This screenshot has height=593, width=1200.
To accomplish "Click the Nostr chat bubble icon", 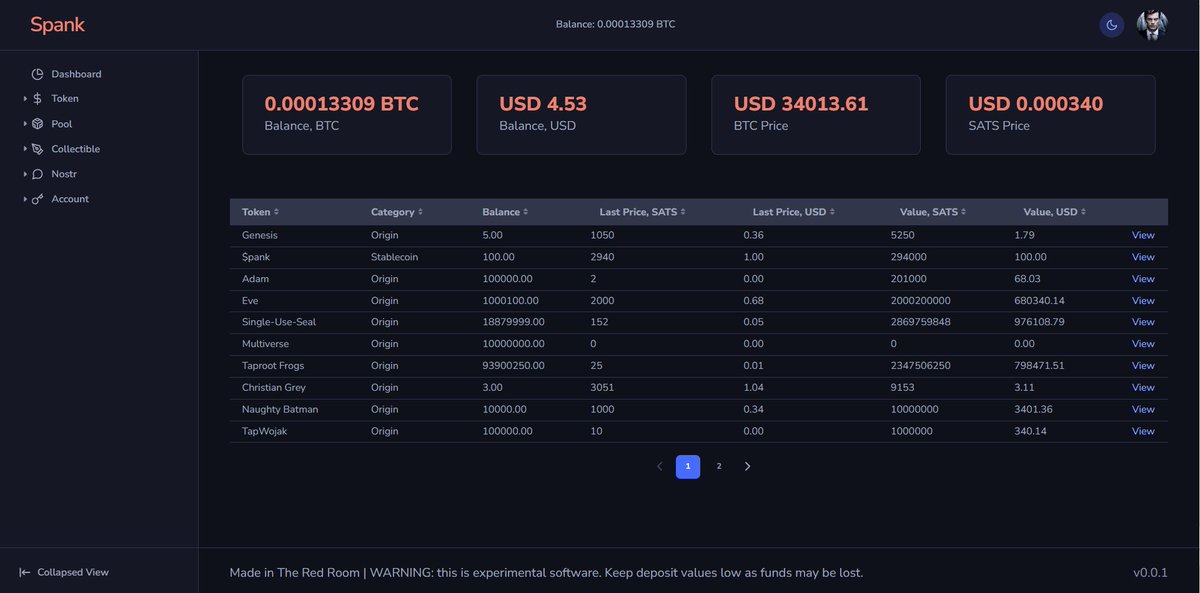I will 37,174.
